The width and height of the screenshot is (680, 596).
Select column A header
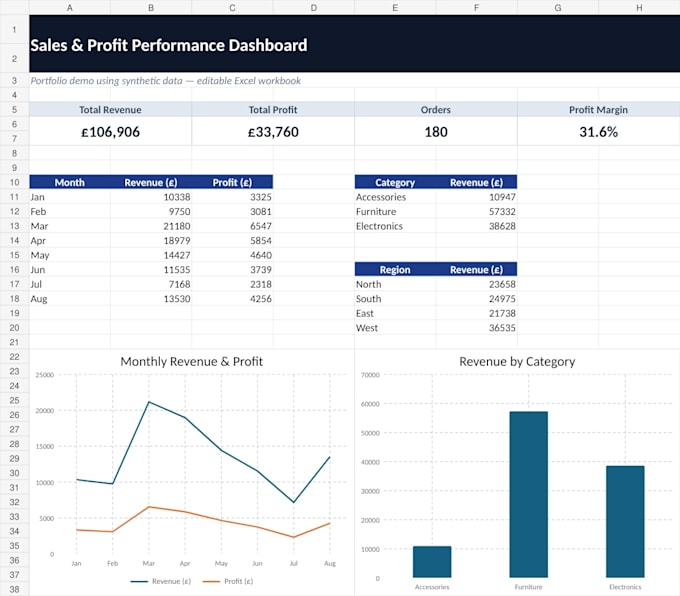[69, 7]
